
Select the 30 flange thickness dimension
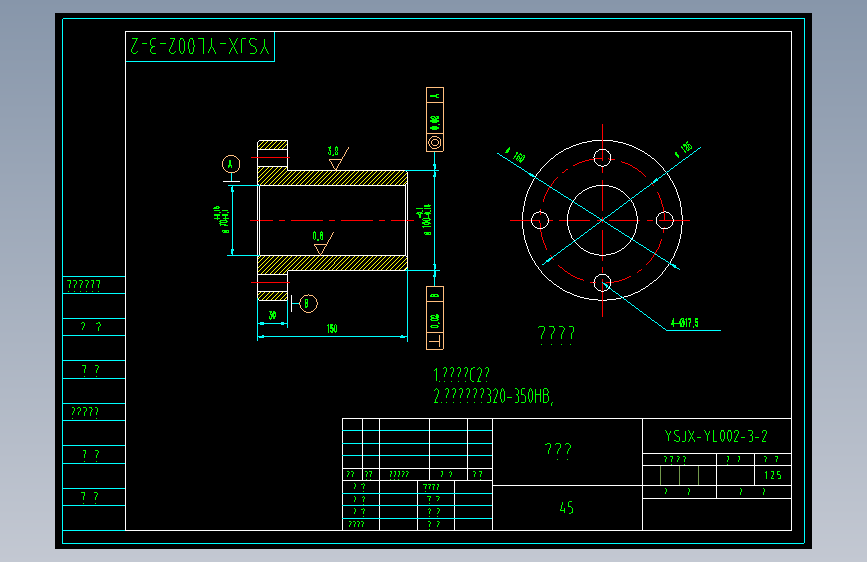(273, 315)
